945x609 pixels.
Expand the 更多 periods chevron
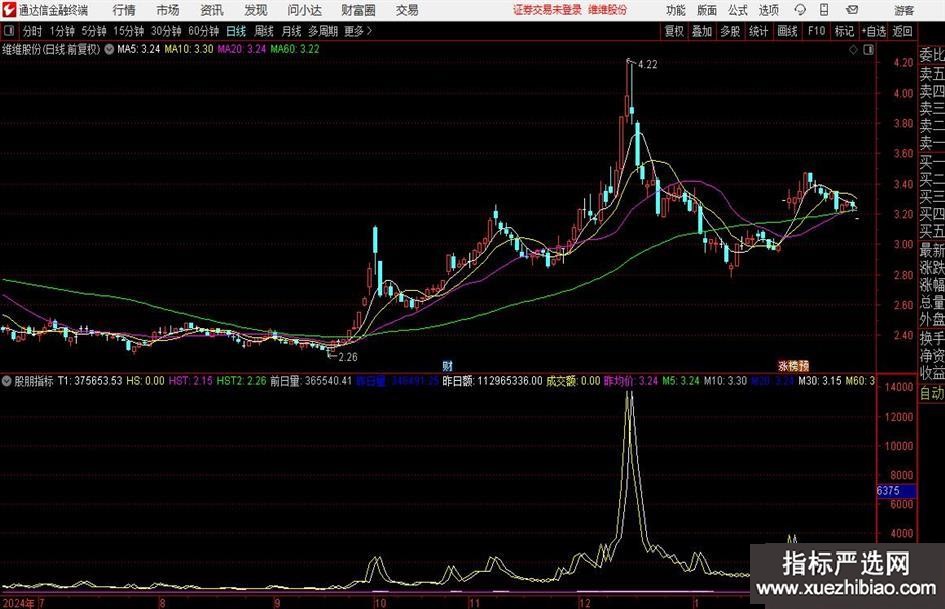point(359,31)
